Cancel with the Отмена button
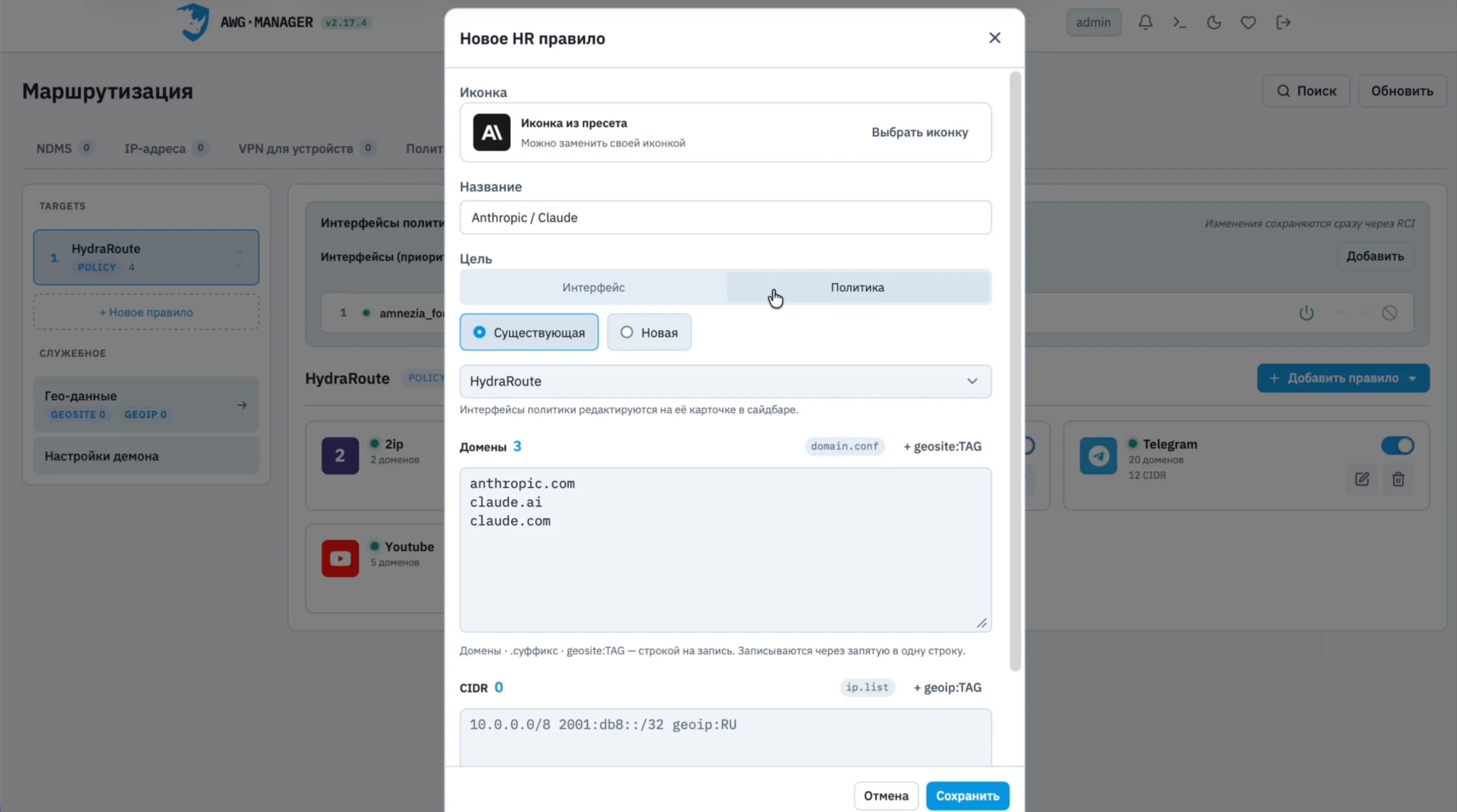Image resolution: width=1457 pixels, height=812 pixels. (886, 796)
